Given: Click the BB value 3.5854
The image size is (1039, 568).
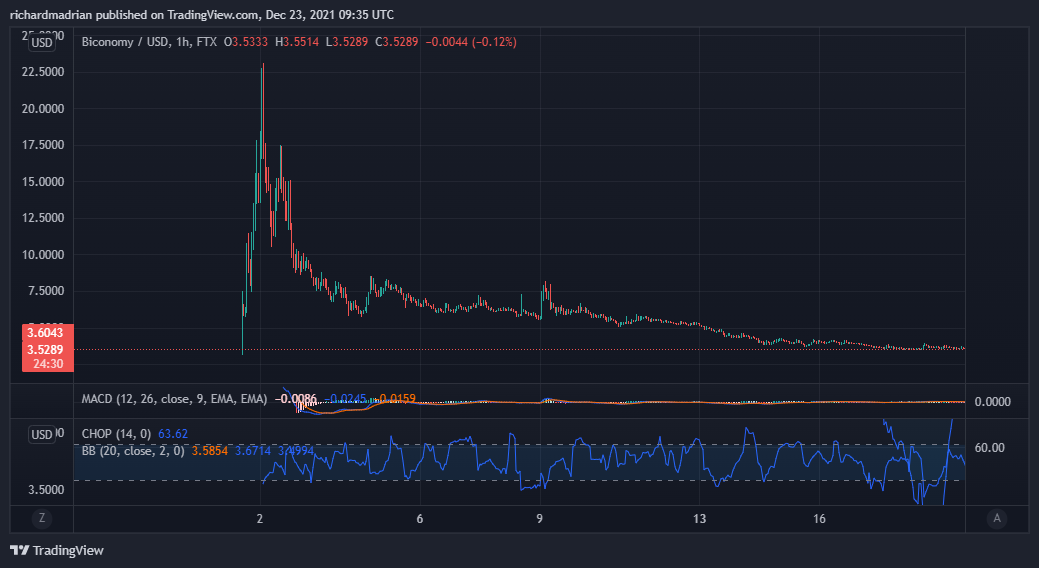Looking at the screenshot, I should (210, 451).
